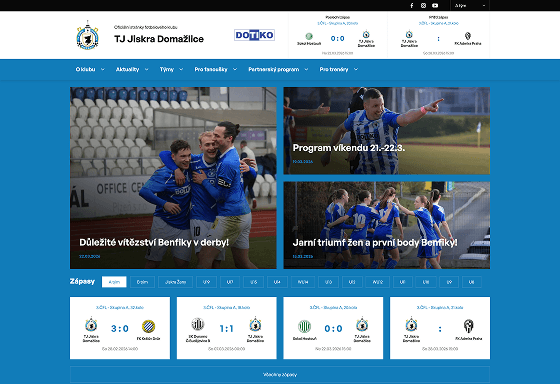This screenshot has height=384, width=560.
Task: Open the A-tým team selector dropdown in top bar
Action: [470, 5]
